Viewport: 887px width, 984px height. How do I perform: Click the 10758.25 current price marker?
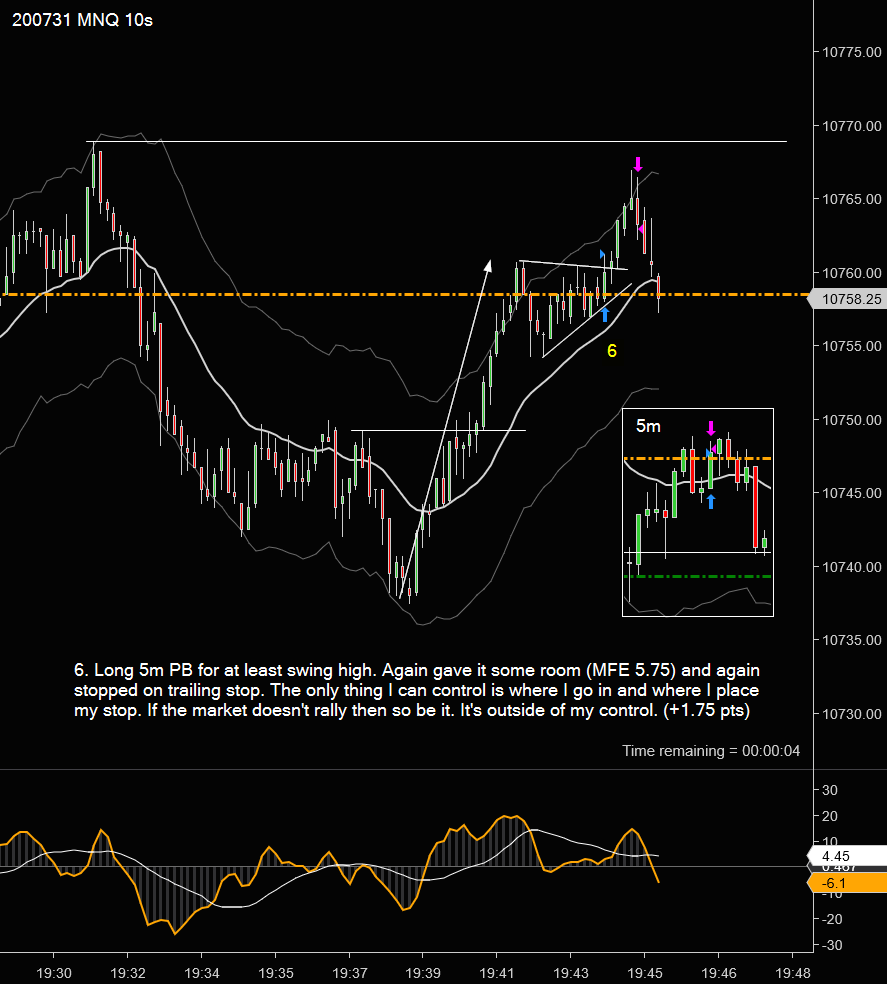(847, 299)
